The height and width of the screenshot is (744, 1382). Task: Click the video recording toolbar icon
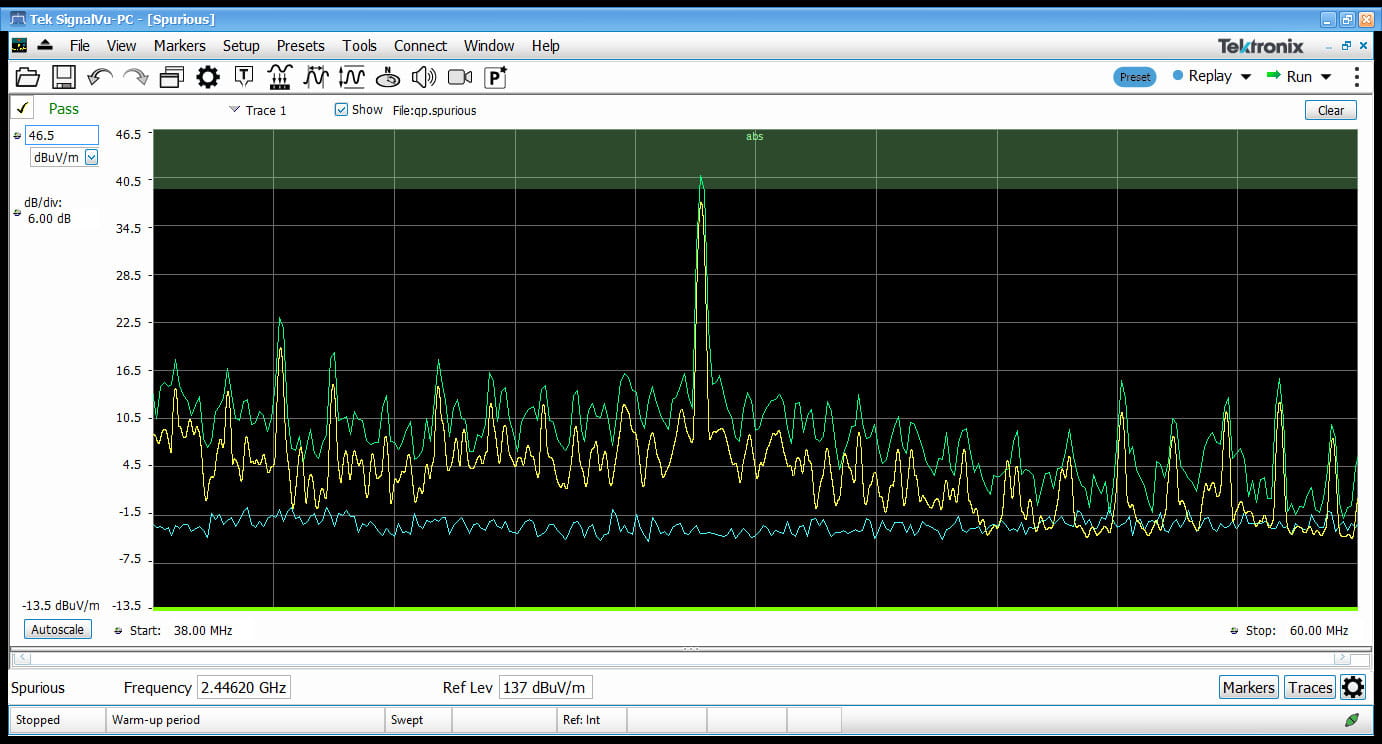[458, 77]
